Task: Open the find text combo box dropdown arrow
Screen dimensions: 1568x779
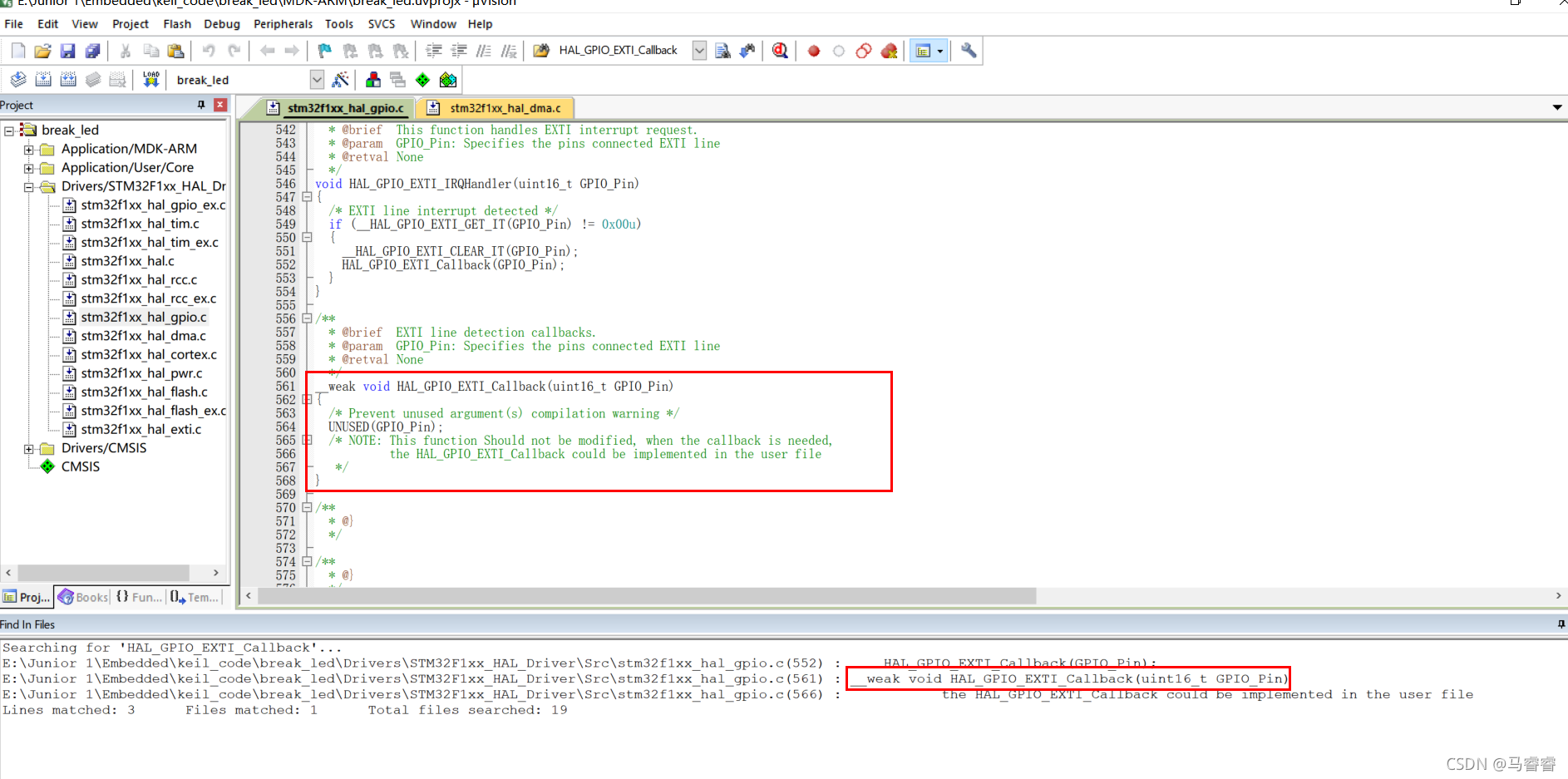Action: pos(699,51)
